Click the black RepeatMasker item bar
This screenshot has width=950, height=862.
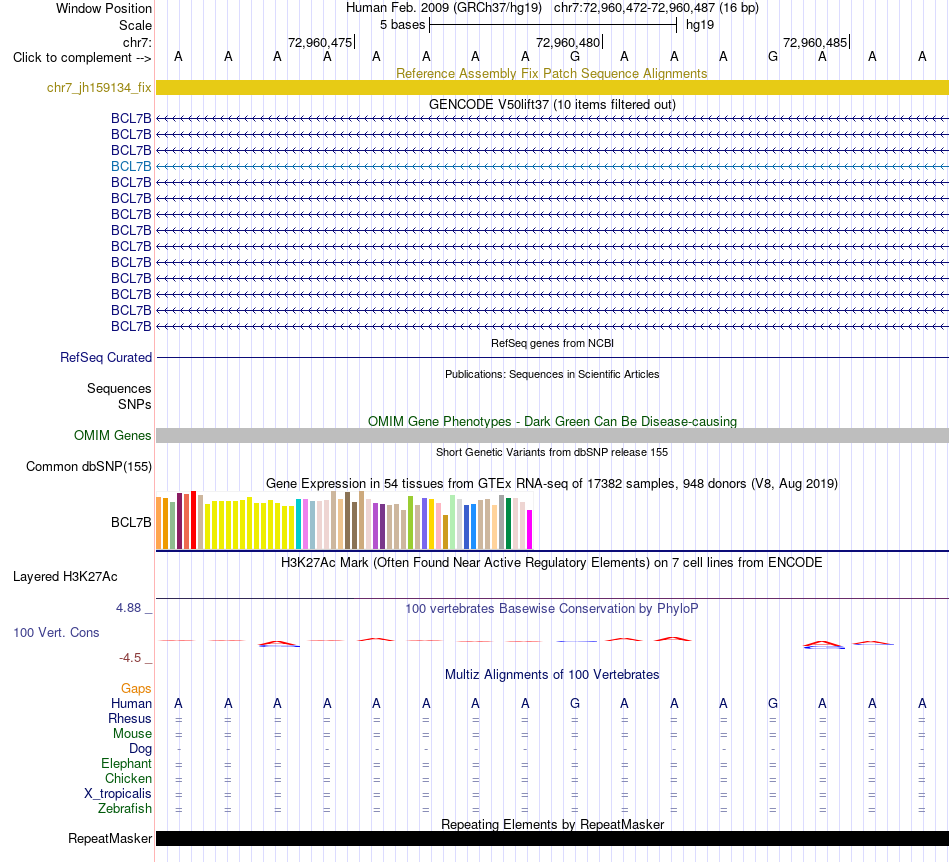[552, 838]
